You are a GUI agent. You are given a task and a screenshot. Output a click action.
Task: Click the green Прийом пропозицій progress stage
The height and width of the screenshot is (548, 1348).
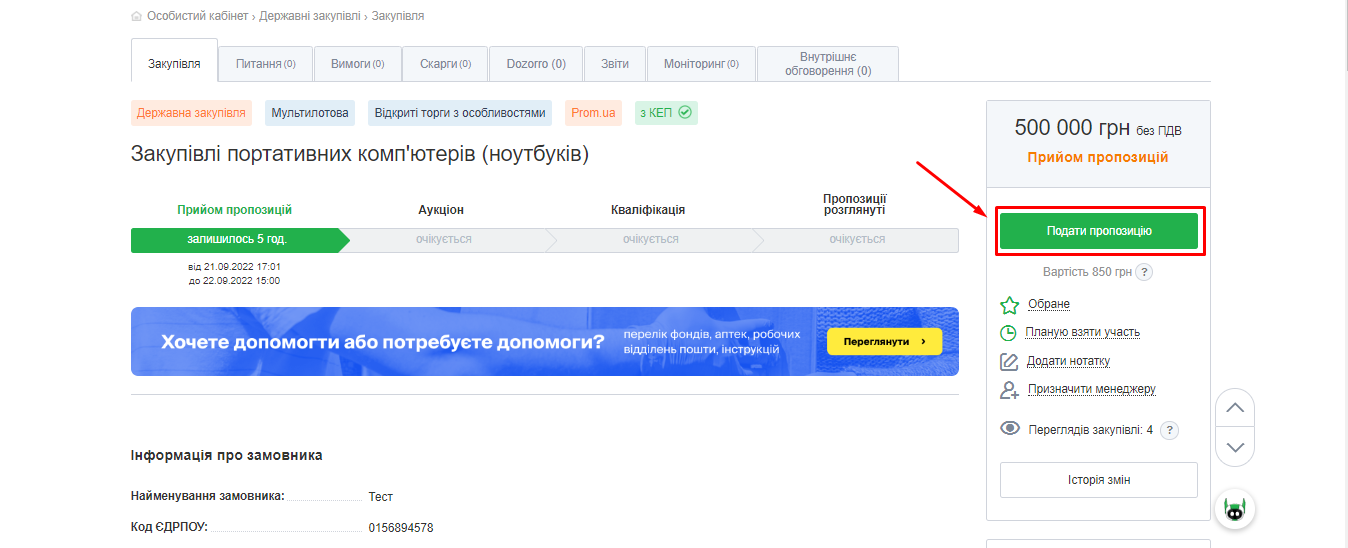pyautogui.click(x=236, y=240)
